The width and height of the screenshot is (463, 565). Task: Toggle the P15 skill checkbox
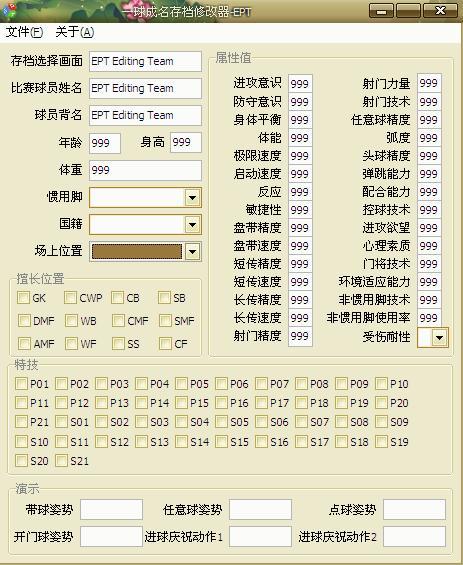182,402
